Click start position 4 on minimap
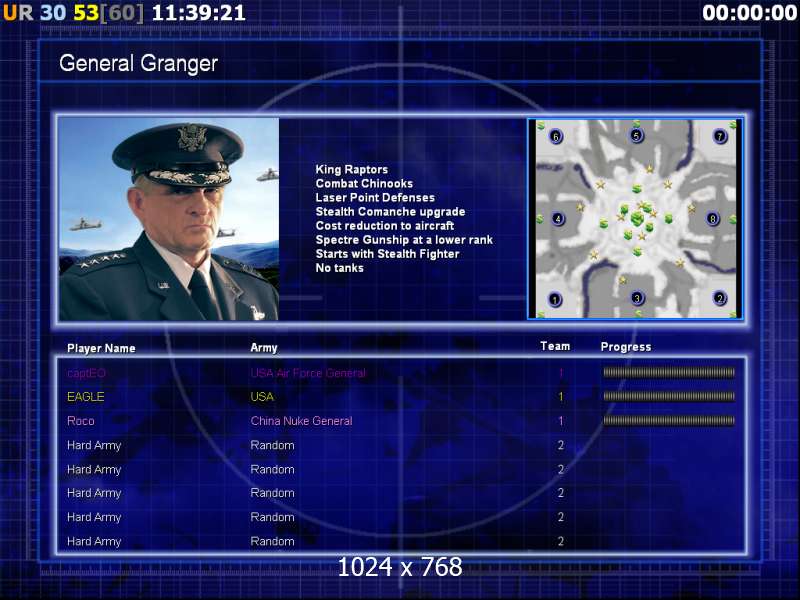 (x=558, y=219)
